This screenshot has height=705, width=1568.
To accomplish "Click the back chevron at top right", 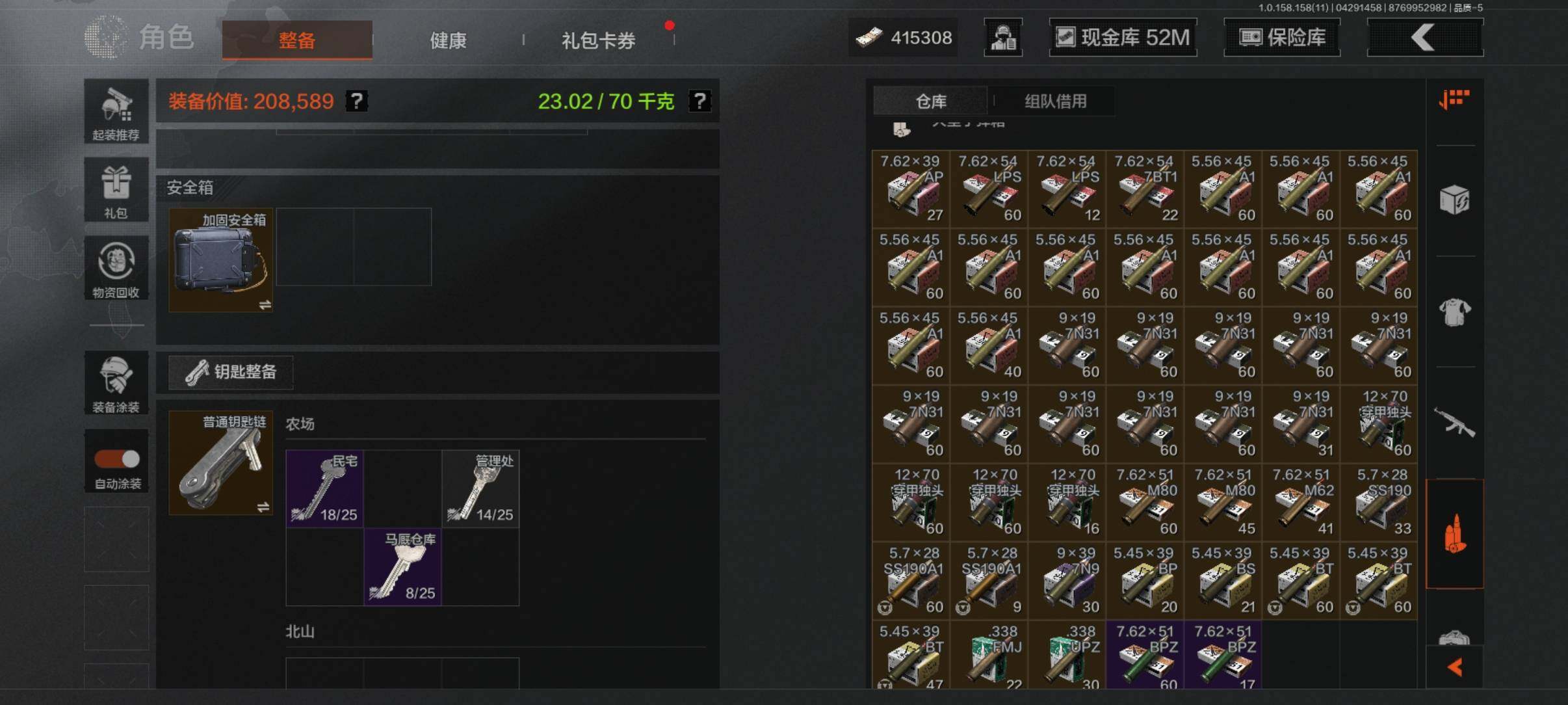I will pos(1425,38).
